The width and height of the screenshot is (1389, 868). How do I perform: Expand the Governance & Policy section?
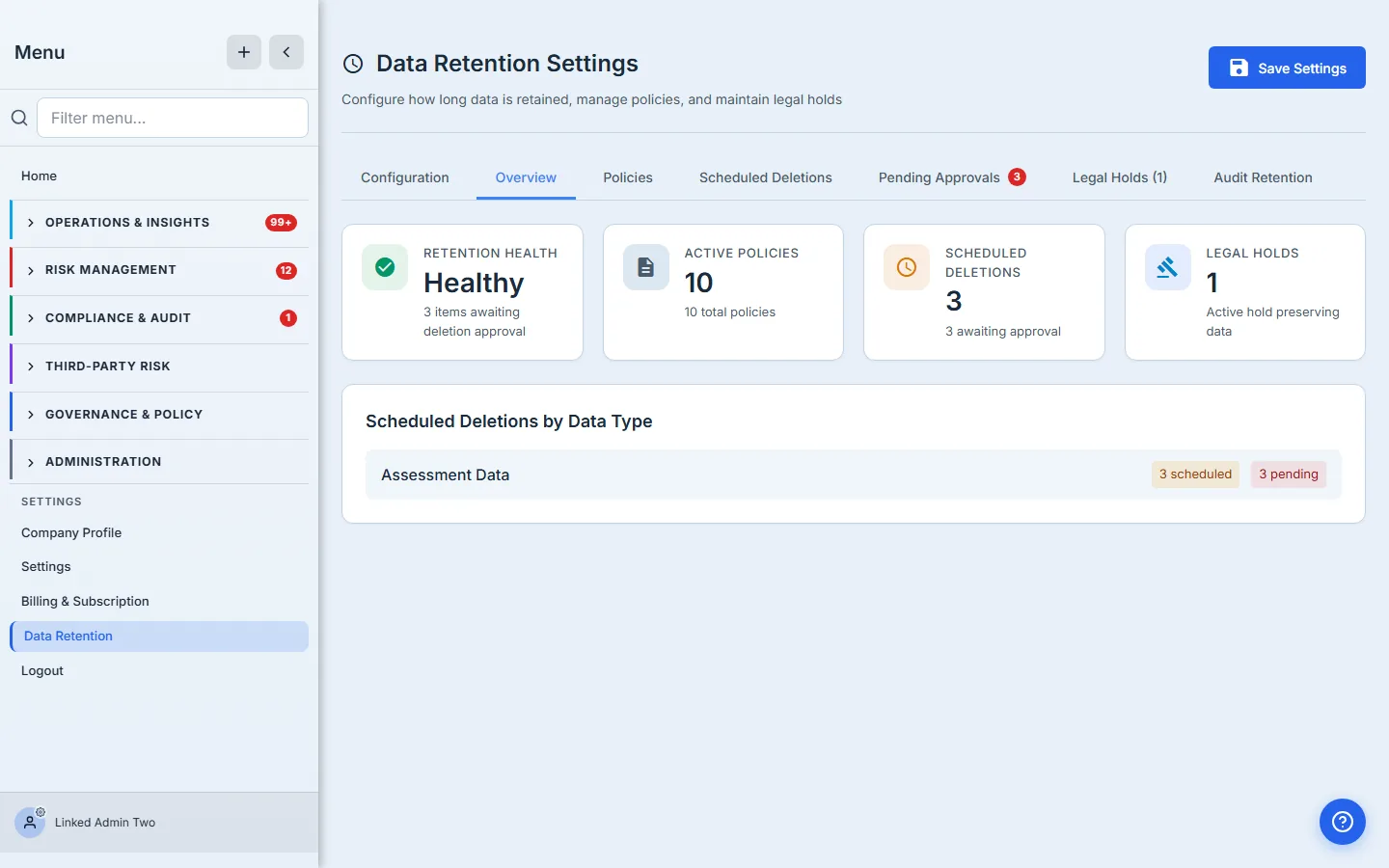coord(159,415)
